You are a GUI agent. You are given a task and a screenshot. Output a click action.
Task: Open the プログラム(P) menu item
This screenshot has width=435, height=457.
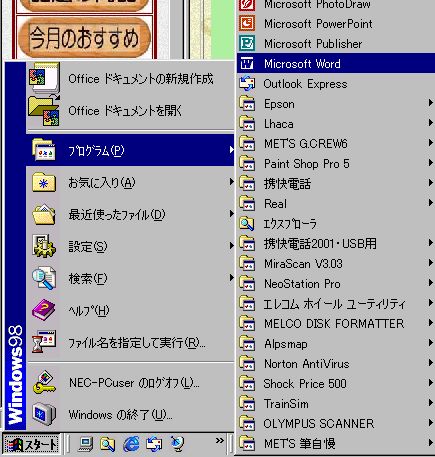pos(130,150)
